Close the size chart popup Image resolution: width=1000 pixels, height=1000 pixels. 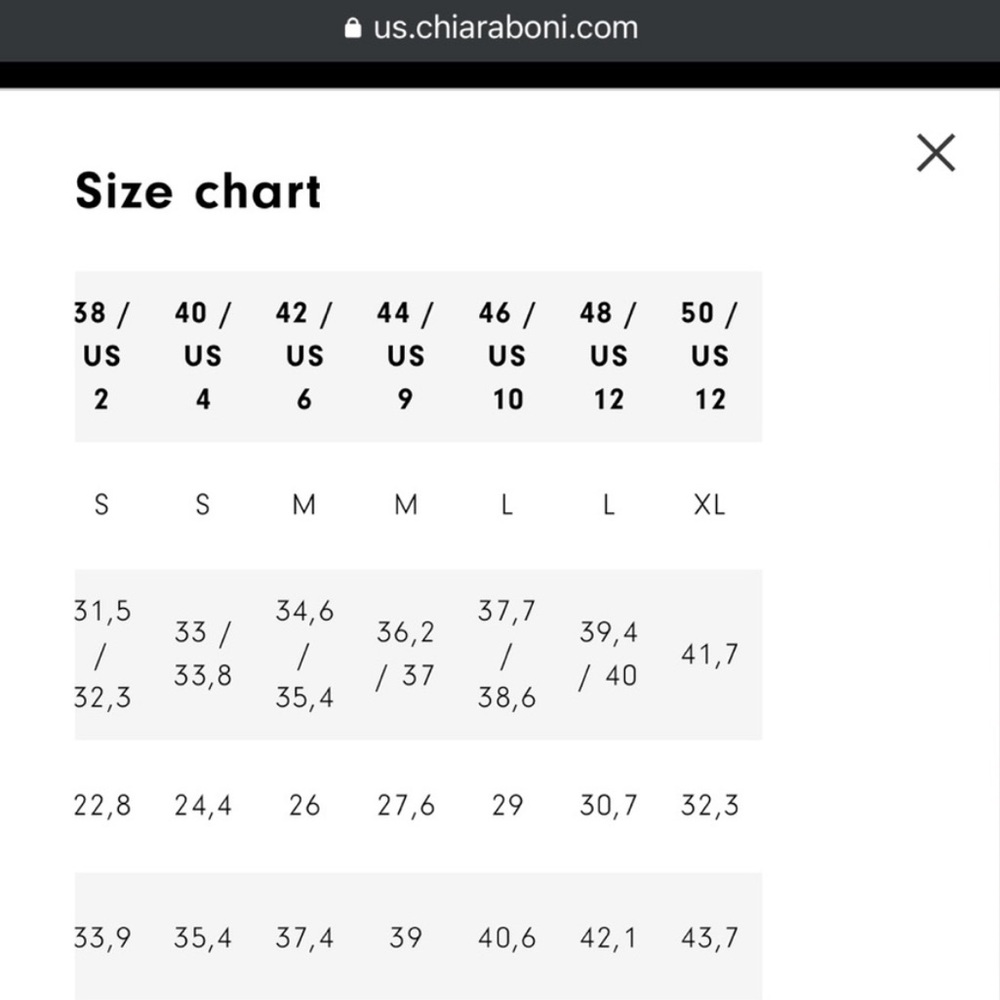pyautogui.click(x=936, y=153)
